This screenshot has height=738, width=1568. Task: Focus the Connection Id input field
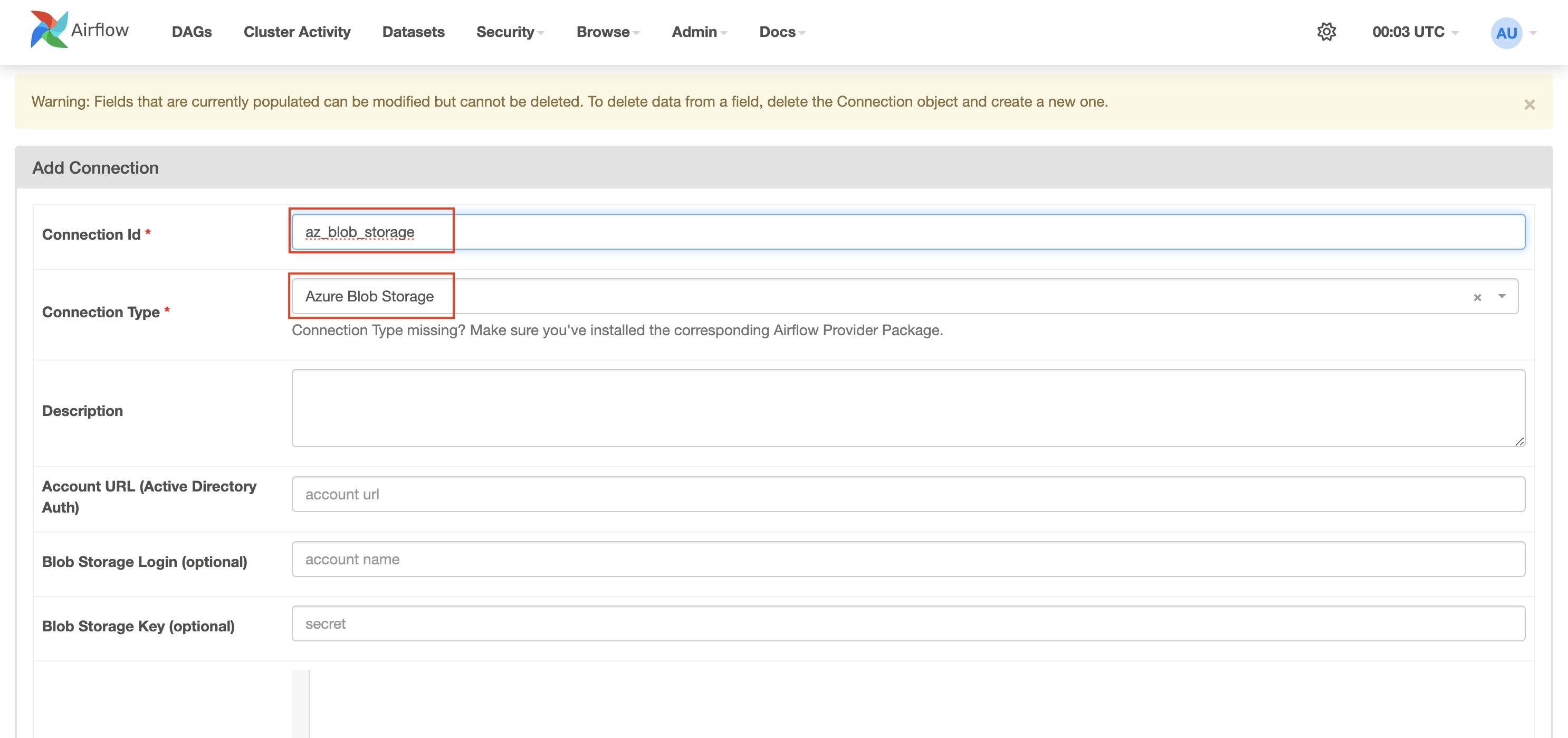click(908, 232)
